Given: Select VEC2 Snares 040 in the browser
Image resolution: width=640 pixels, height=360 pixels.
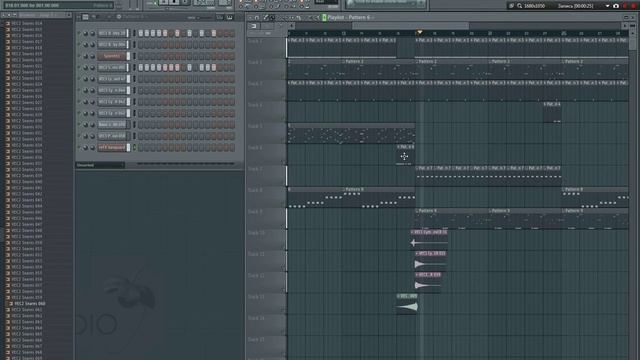Looking at the screenshot, I should (27, 182).
